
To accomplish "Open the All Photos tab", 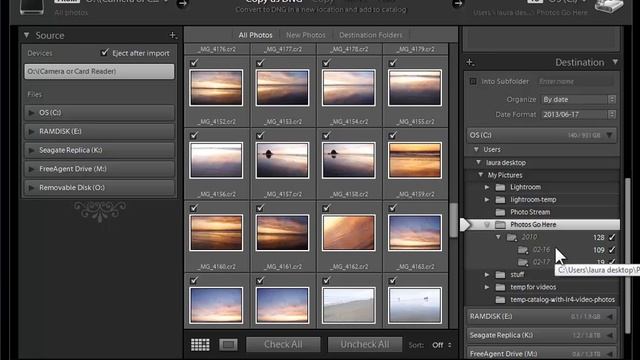I will [x=256, y=35].
